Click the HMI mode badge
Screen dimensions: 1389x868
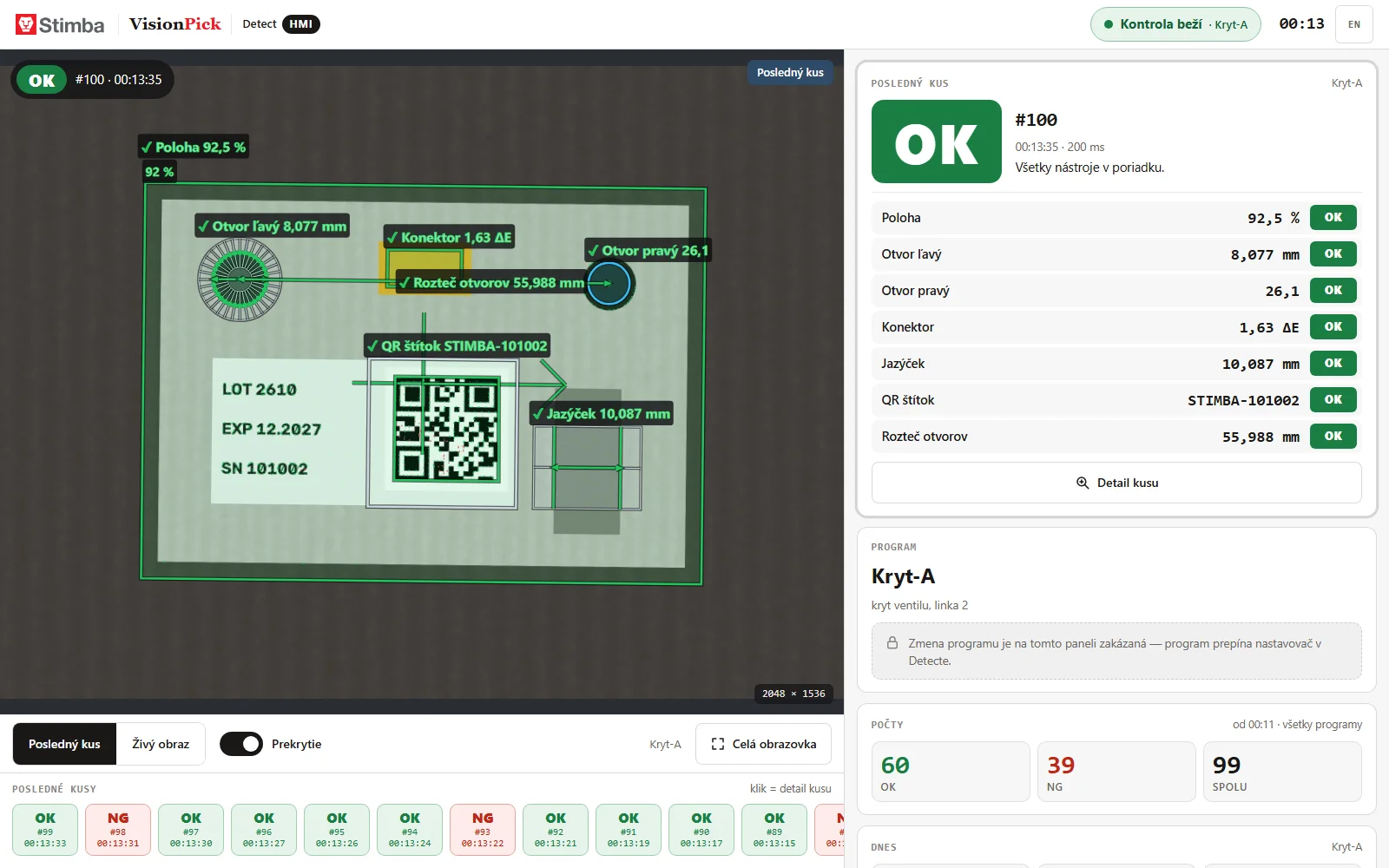(301, 24)
